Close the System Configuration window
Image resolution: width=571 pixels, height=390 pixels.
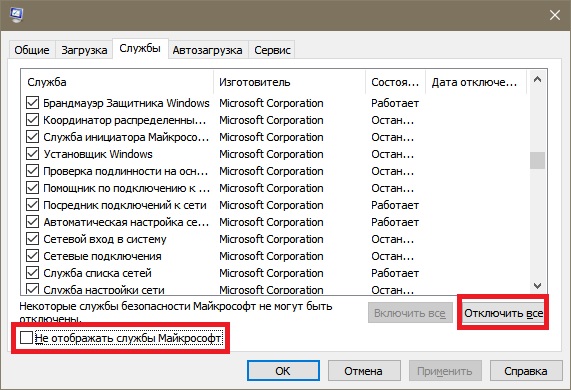click(555, 15)
